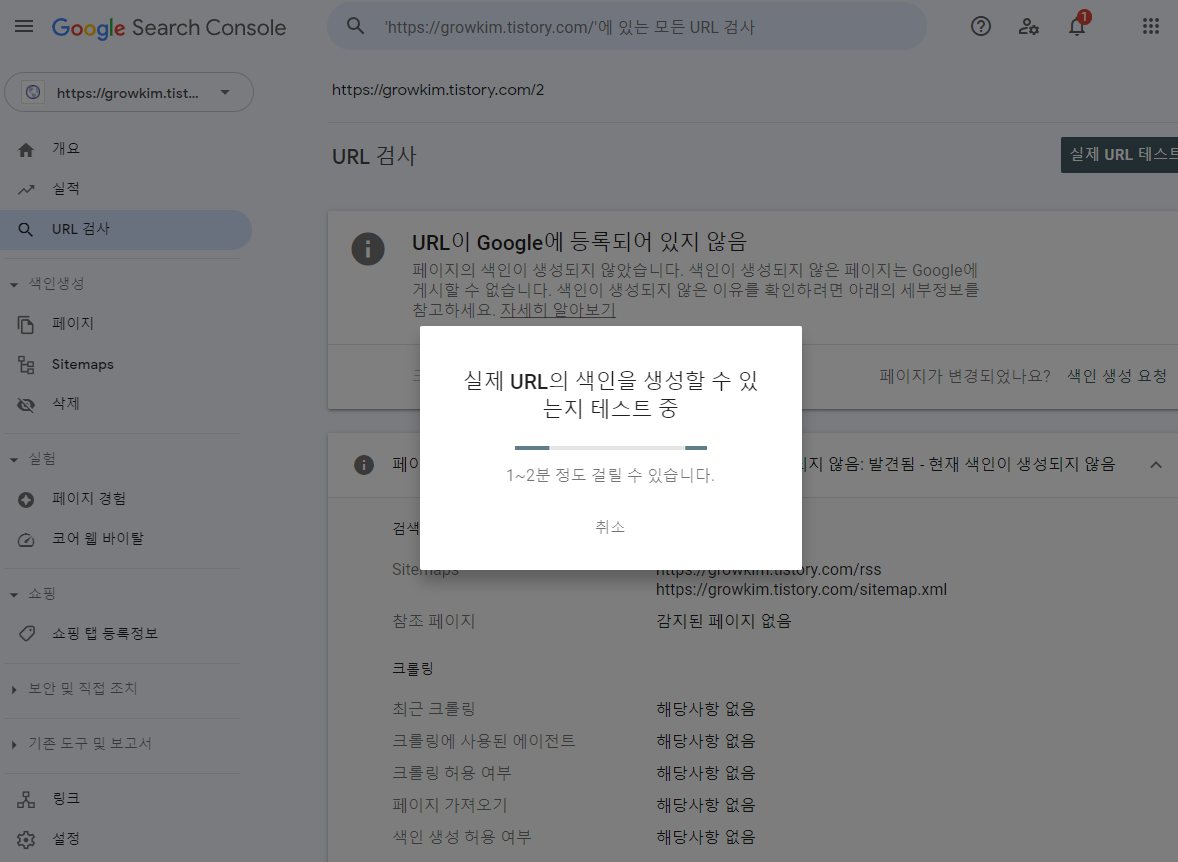Click the test progress bar in the dialog
Screen dimensions: 1178x862
click(x=611, y=448)
